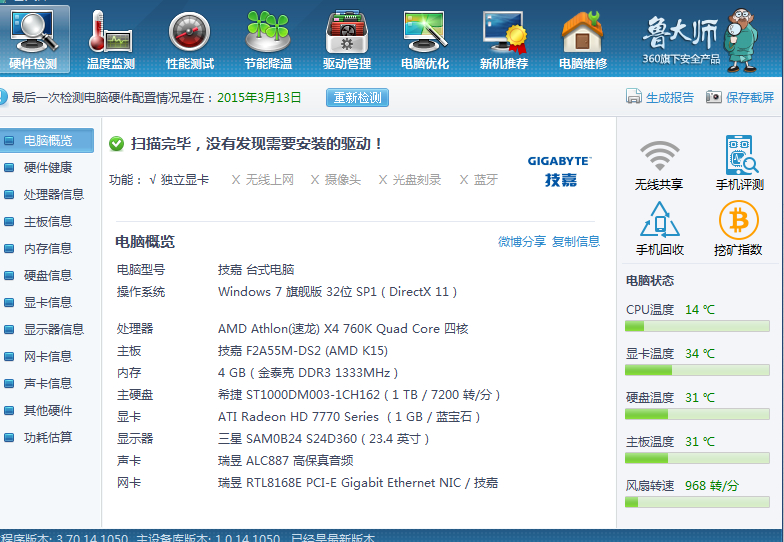Click the 主板温度 progress bar
Viewport: 784px width, 542px height.
coord(697,458)
